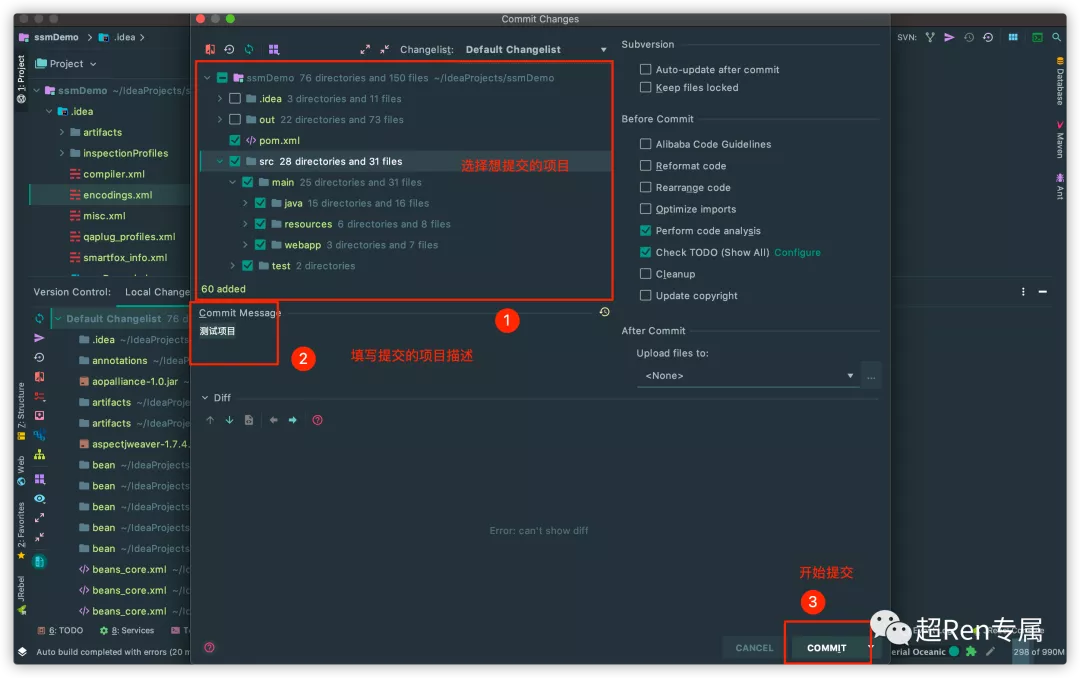The width and height of the screenshot is (1080, 678).
Task: Expand the resources directory node
Action: click(245, 224)
